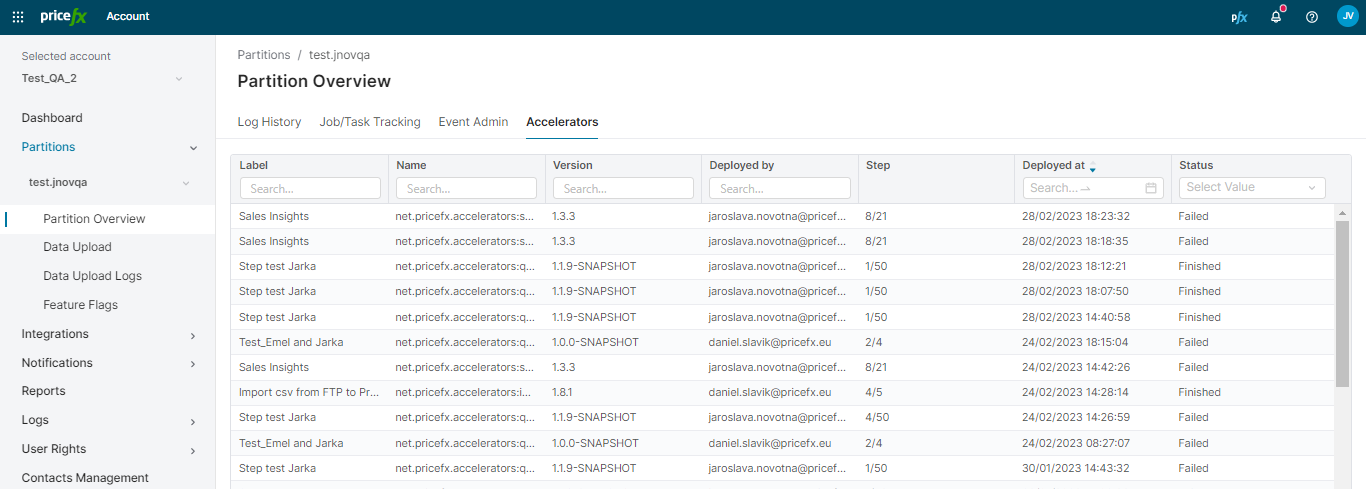Open the JV user avatar menu
The height and width of the screenshot is (489, 1366).
tap(1347, 16)
